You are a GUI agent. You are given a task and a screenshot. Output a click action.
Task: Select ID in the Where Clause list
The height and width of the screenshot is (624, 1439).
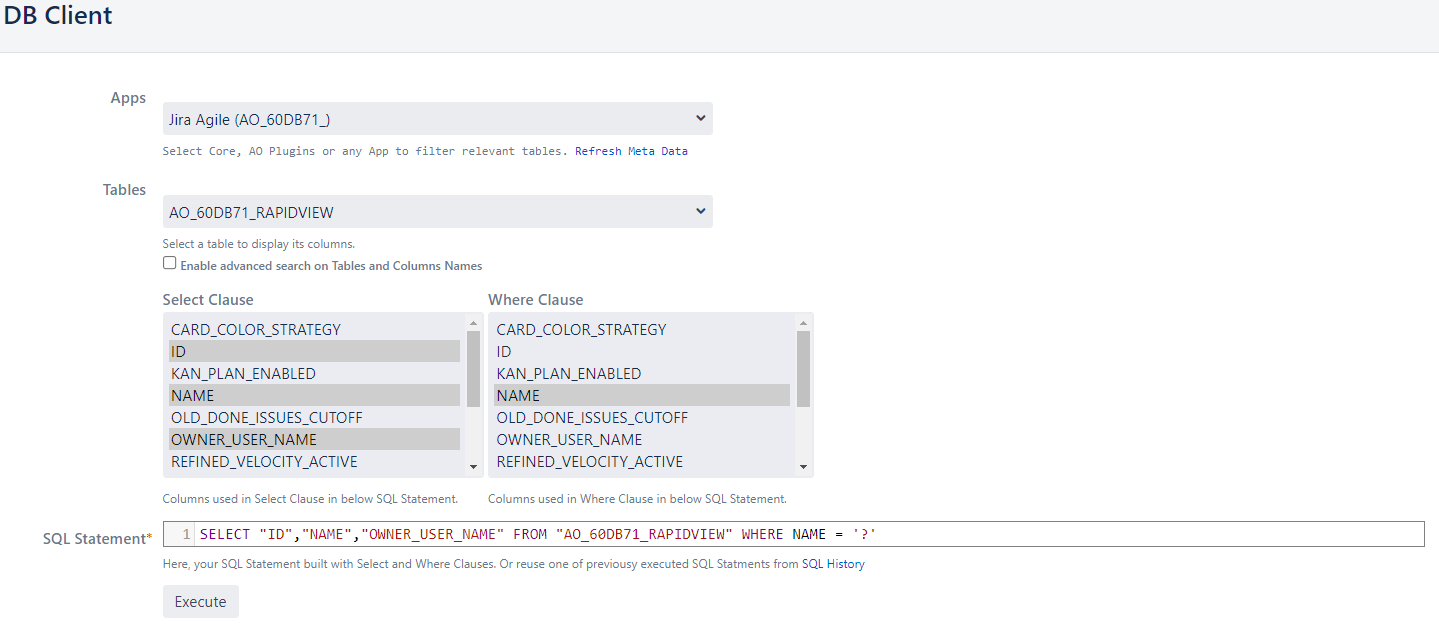tap(504, 352)
